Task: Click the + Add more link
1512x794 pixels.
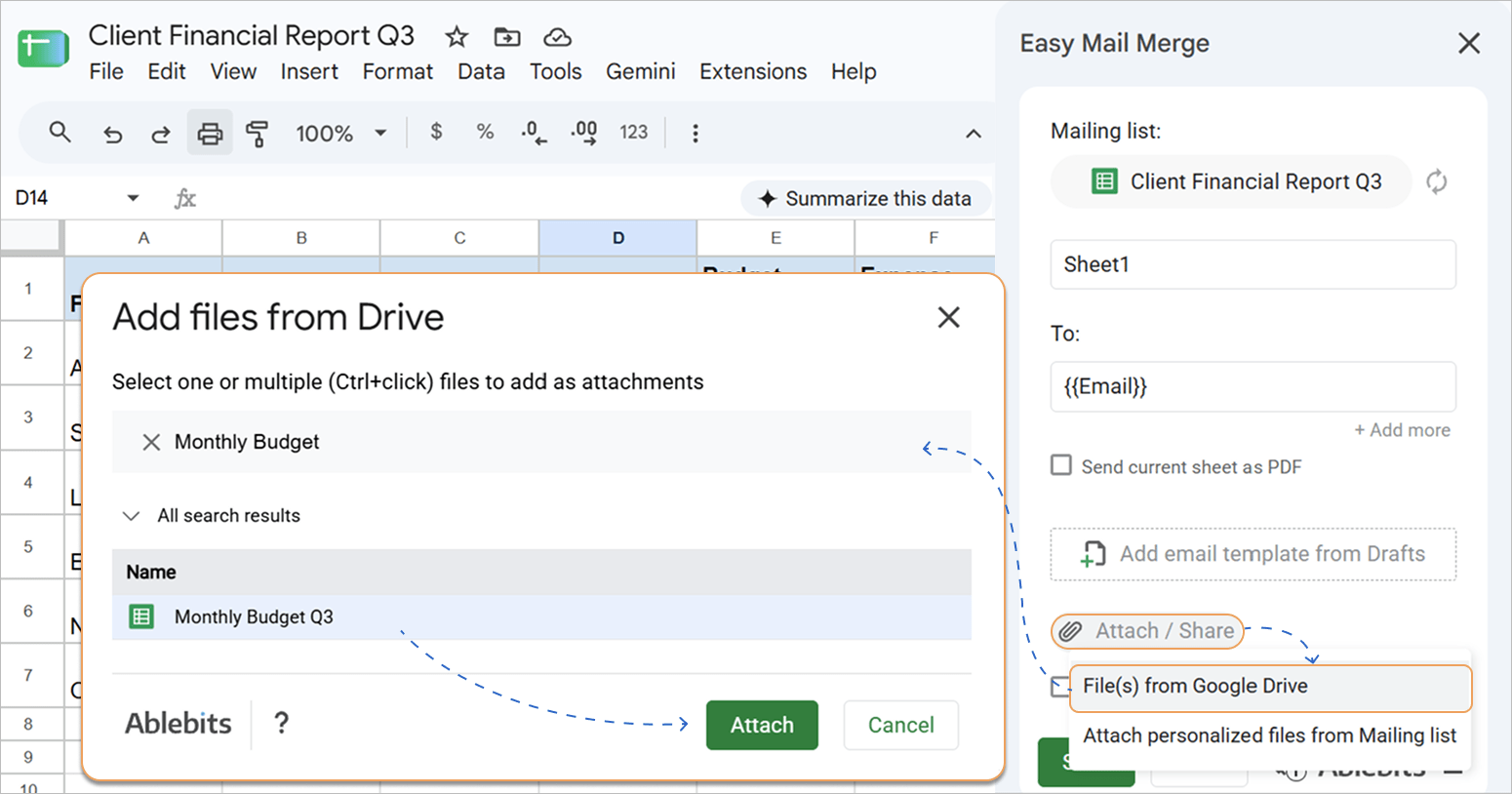Action: [1402, 430]
